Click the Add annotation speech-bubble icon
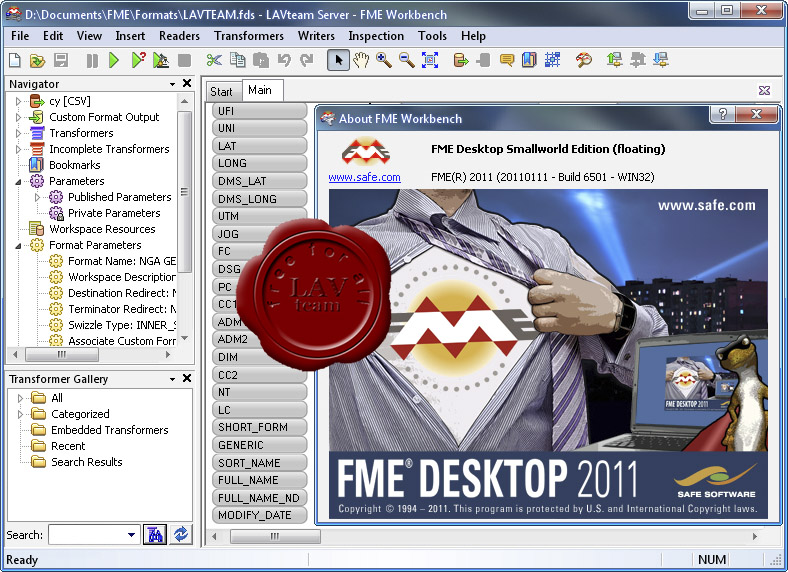This screenshot has height=572, width=788. pos(507,60)
